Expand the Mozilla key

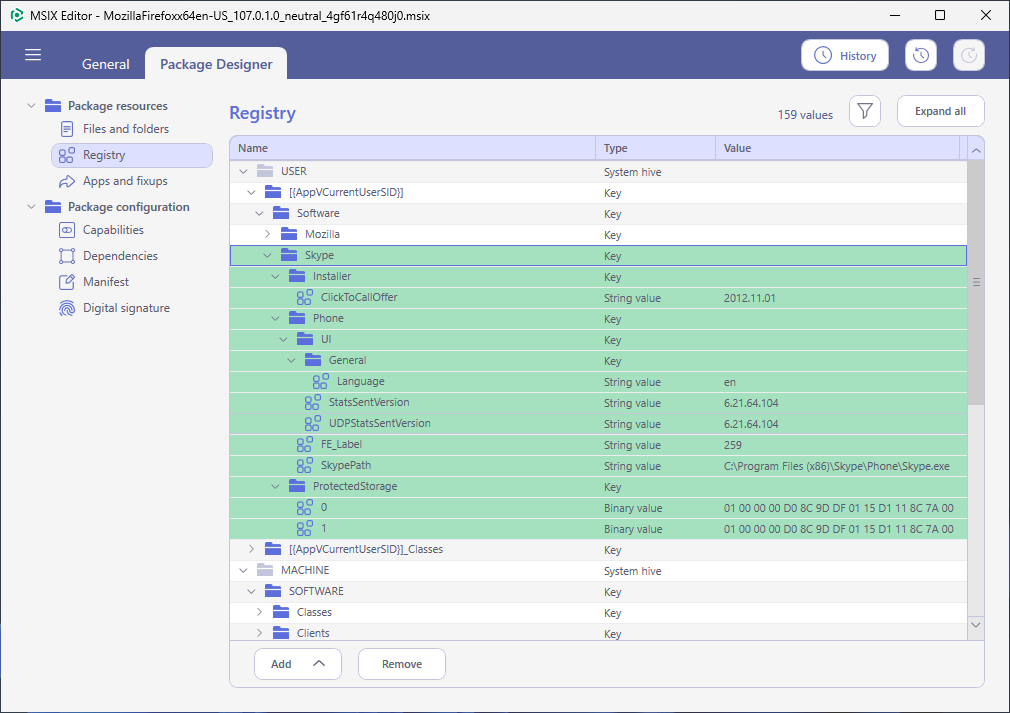pyautogui.click(x=267, y=234)
